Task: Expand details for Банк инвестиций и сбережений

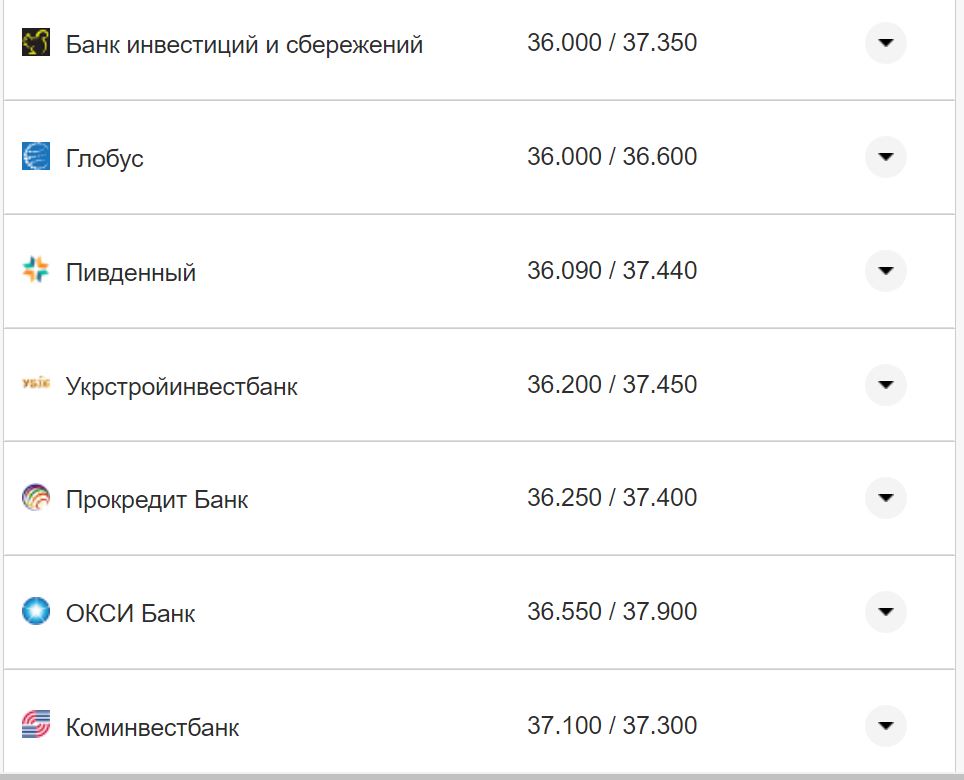Action: click(x=884, y=43)
